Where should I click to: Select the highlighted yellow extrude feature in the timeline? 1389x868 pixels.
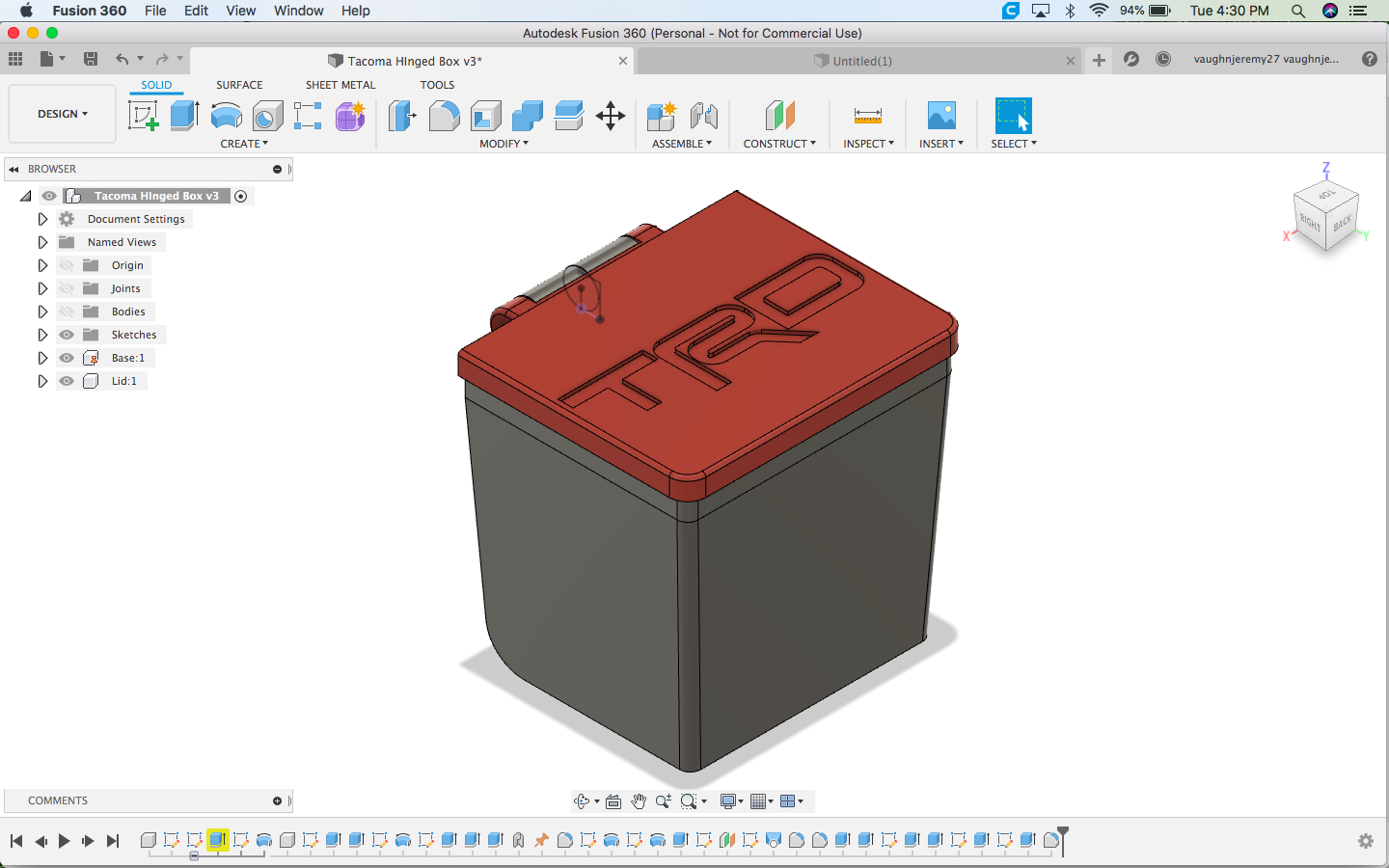[x=218, y=840]
